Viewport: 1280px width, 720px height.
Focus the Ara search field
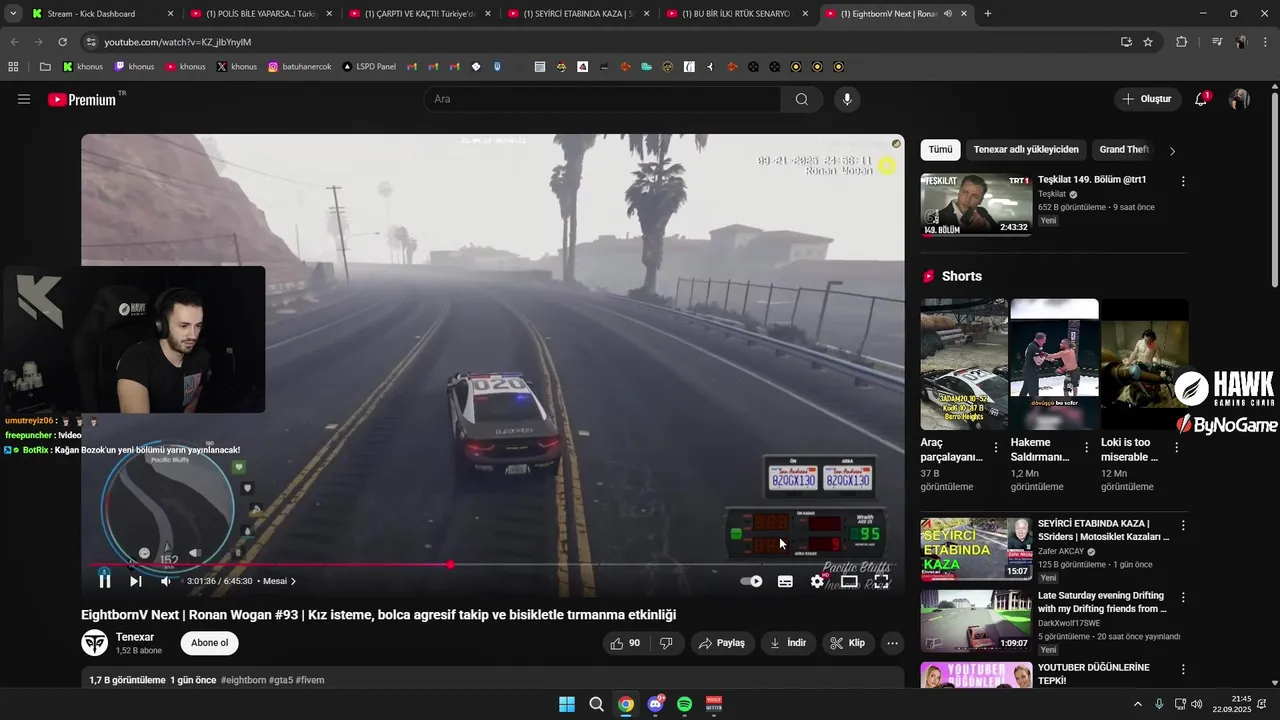click(602, 99)
